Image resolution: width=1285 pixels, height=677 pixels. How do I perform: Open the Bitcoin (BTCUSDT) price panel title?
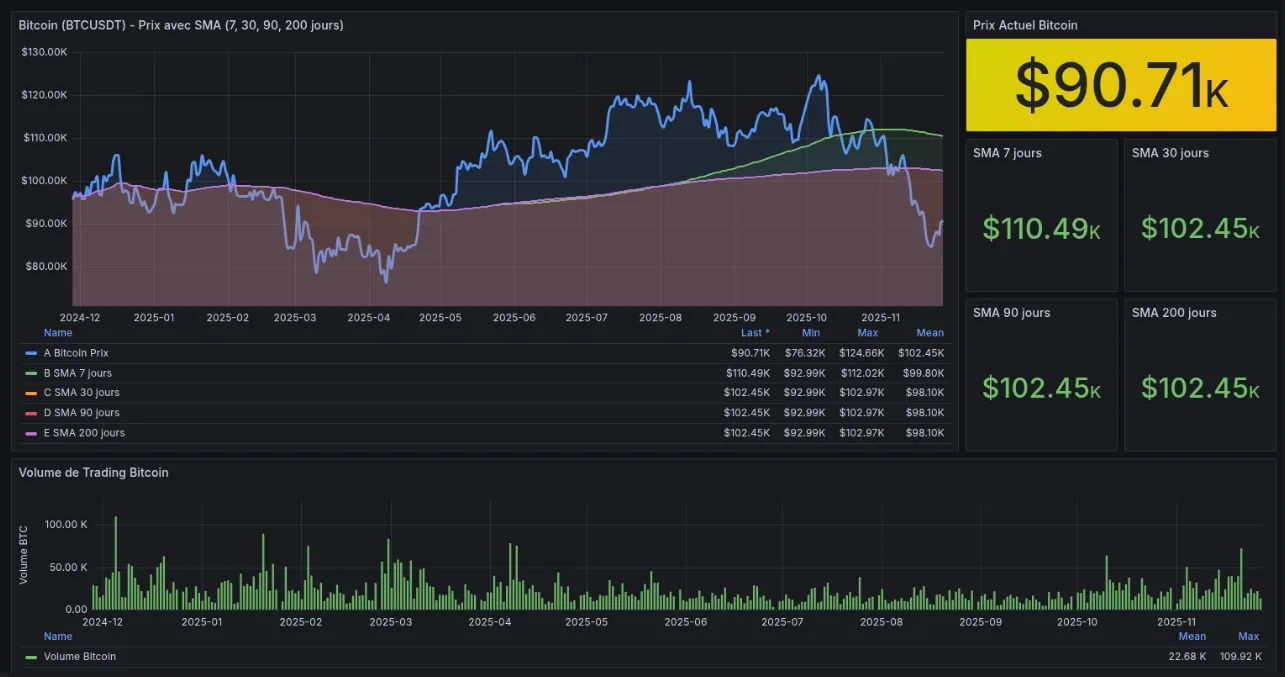tap(181, 25)
